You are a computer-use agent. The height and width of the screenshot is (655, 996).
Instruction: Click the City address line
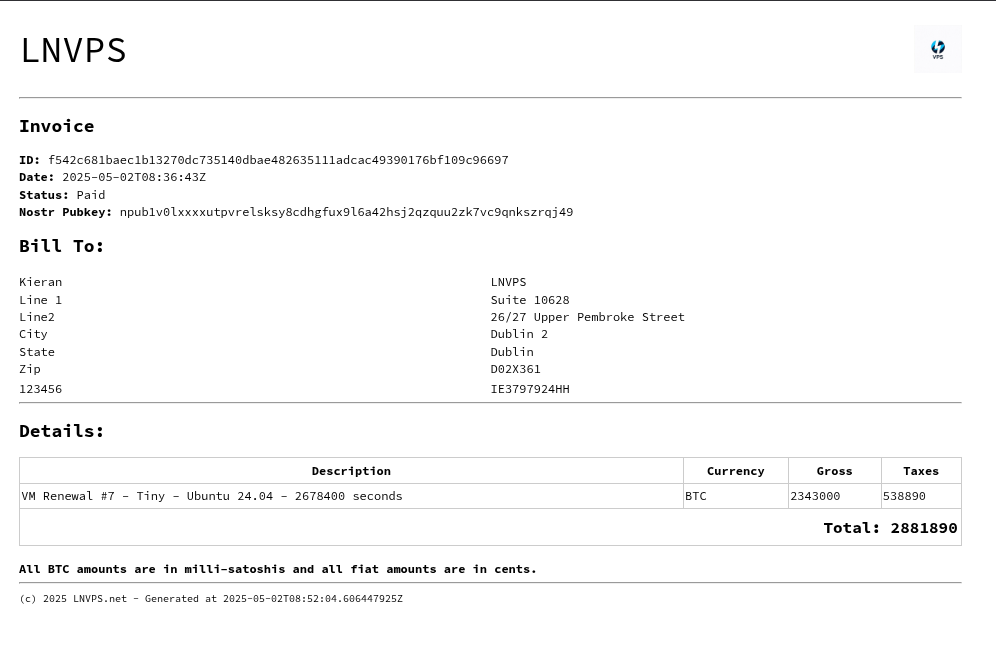coord(33,334)
